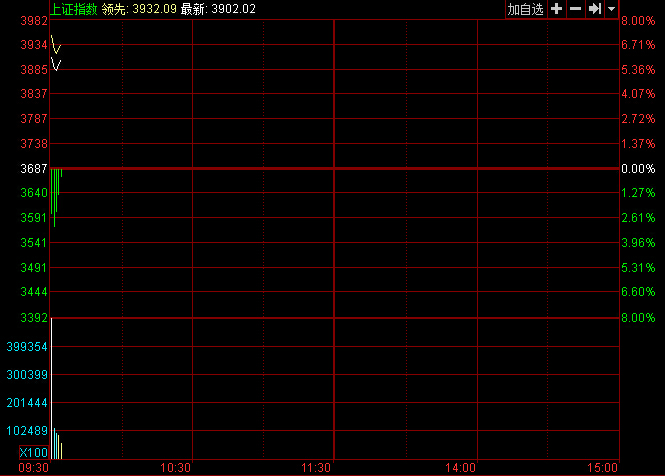
Task: Open the dropdown arrow beside the toolbar icons
Action: pos(611,9)
